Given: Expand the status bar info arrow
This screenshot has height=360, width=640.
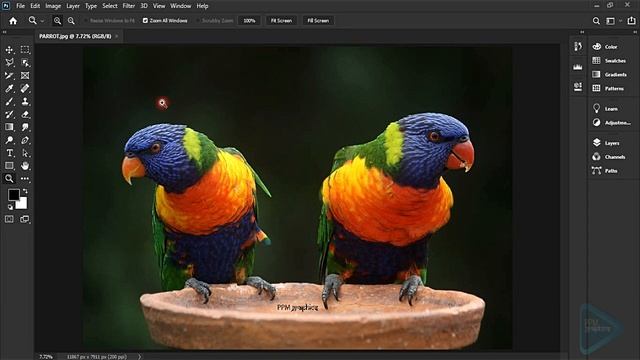Looking at the screenshot, I should point(139,356).
